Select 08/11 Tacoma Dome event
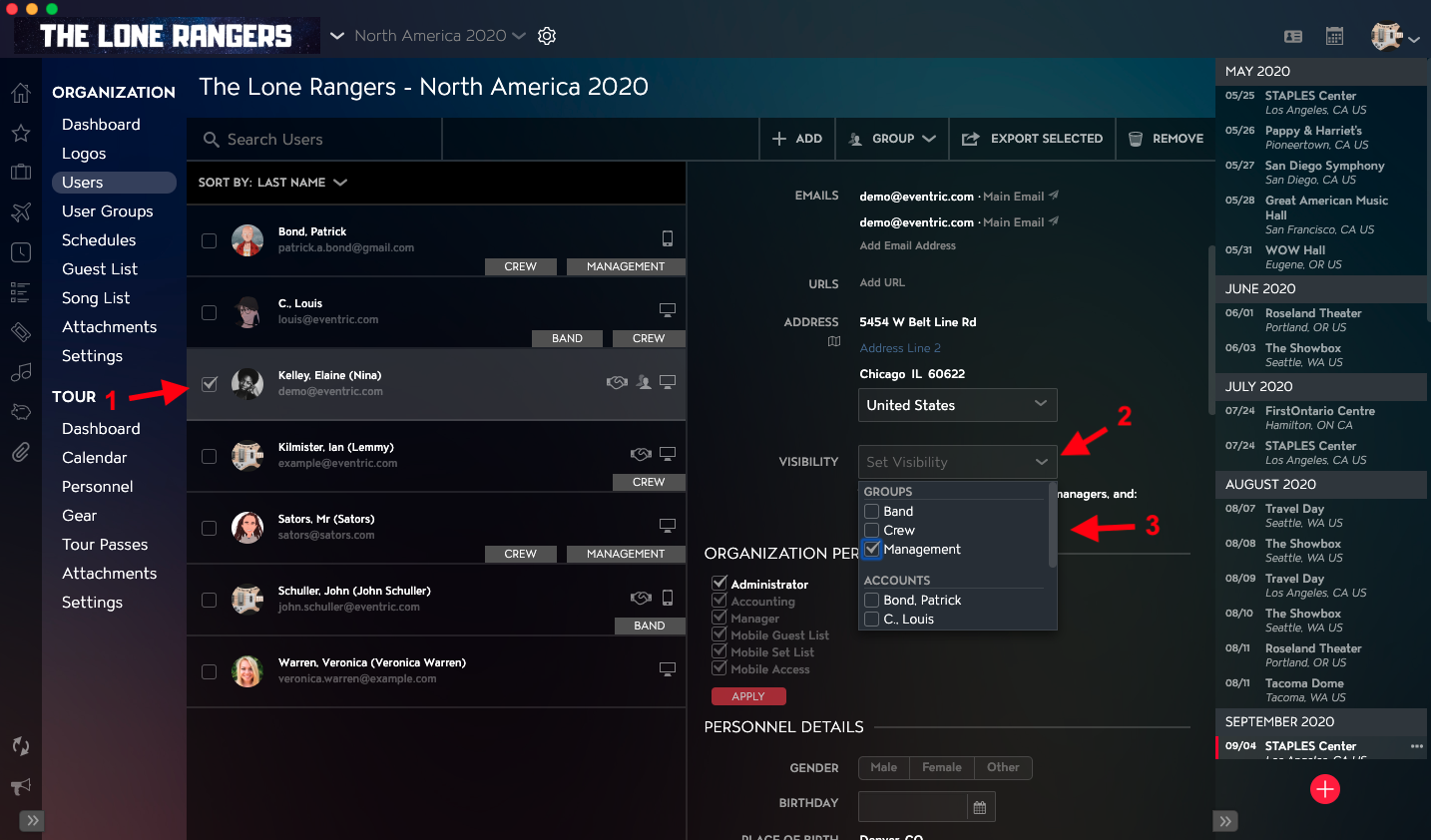Image resolution: width=1431 pixels, height=840 pixels. tap(1319, 690)
